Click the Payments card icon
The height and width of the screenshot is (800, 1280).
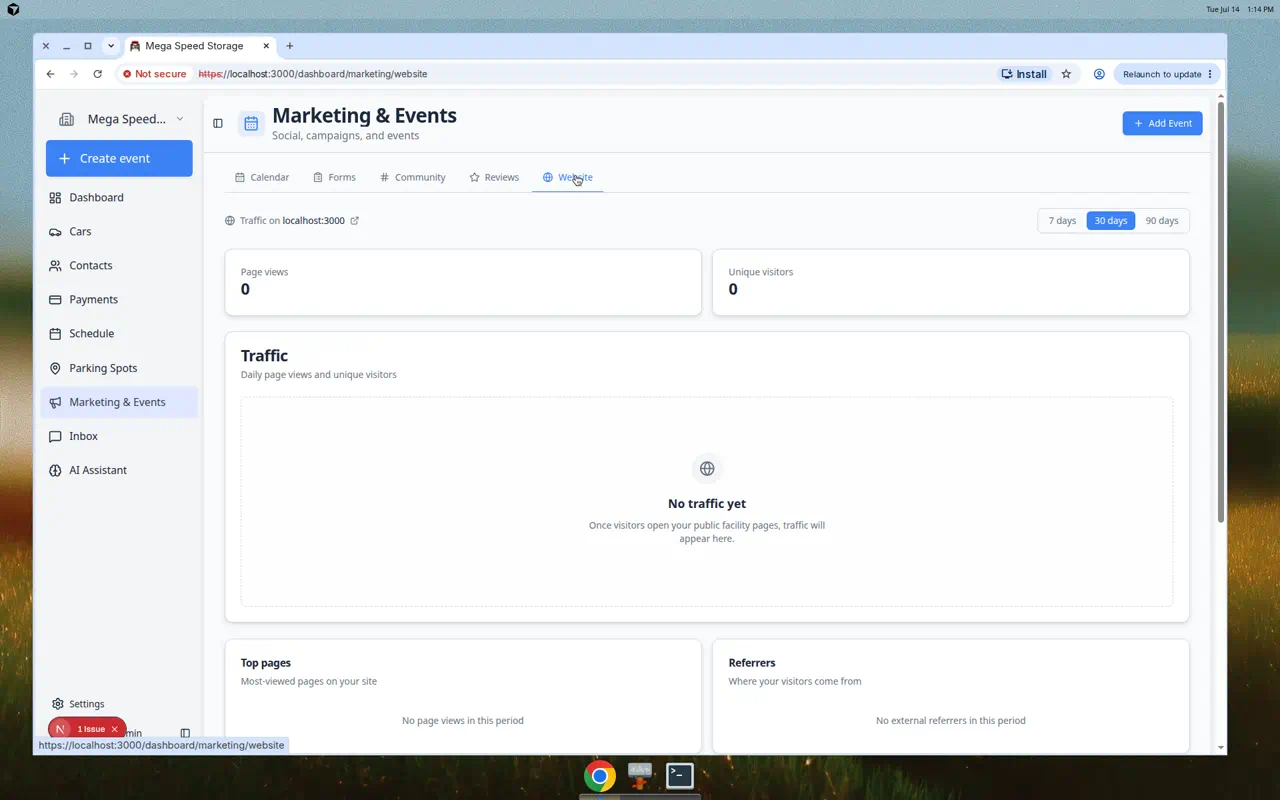coord(55,300)
